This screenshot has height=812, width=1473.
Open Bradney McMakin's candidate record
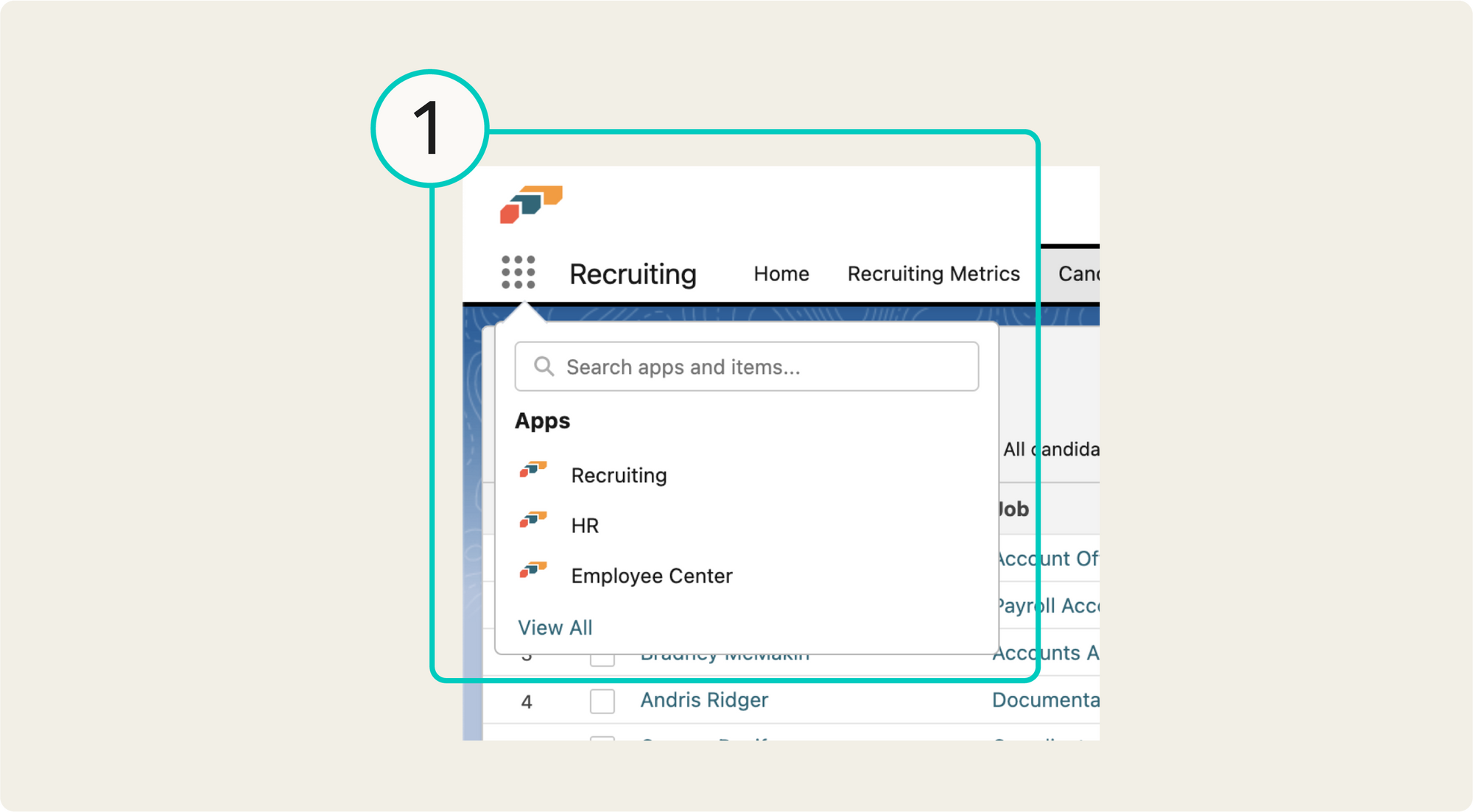pyautogui.click(x=725, y=654)
